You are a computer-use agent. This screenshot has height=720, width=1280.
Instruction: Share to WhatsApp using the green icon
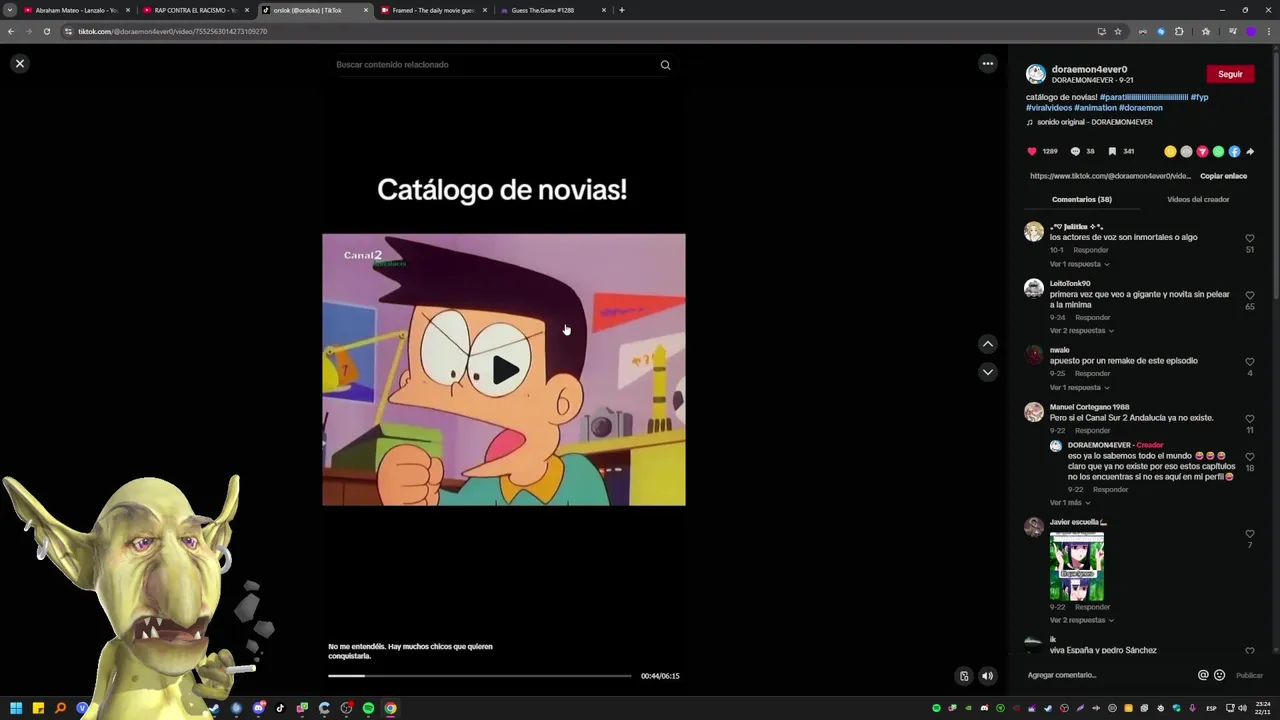(x=1218, y=152)
